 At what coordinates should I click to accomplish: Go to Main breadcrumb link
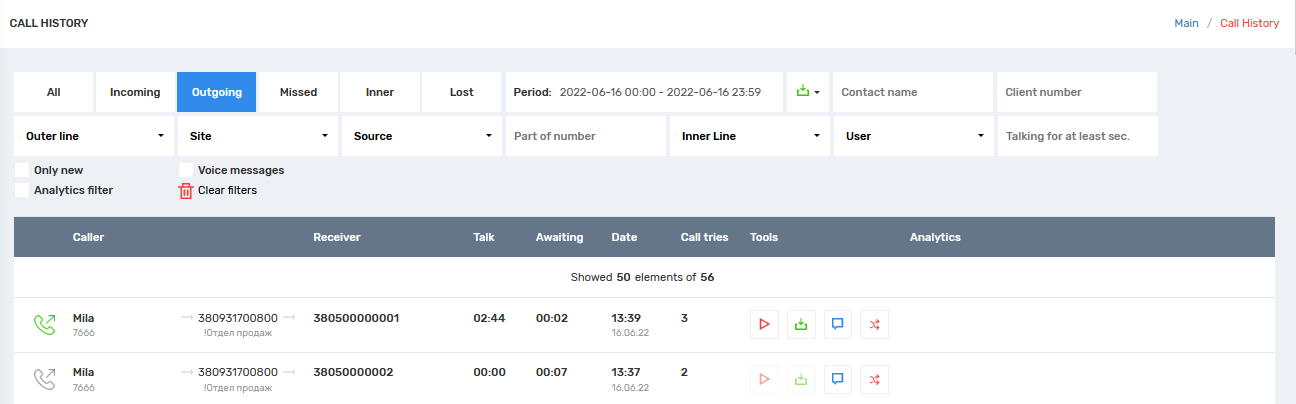pyautogui.click(x=1186, y=23)
